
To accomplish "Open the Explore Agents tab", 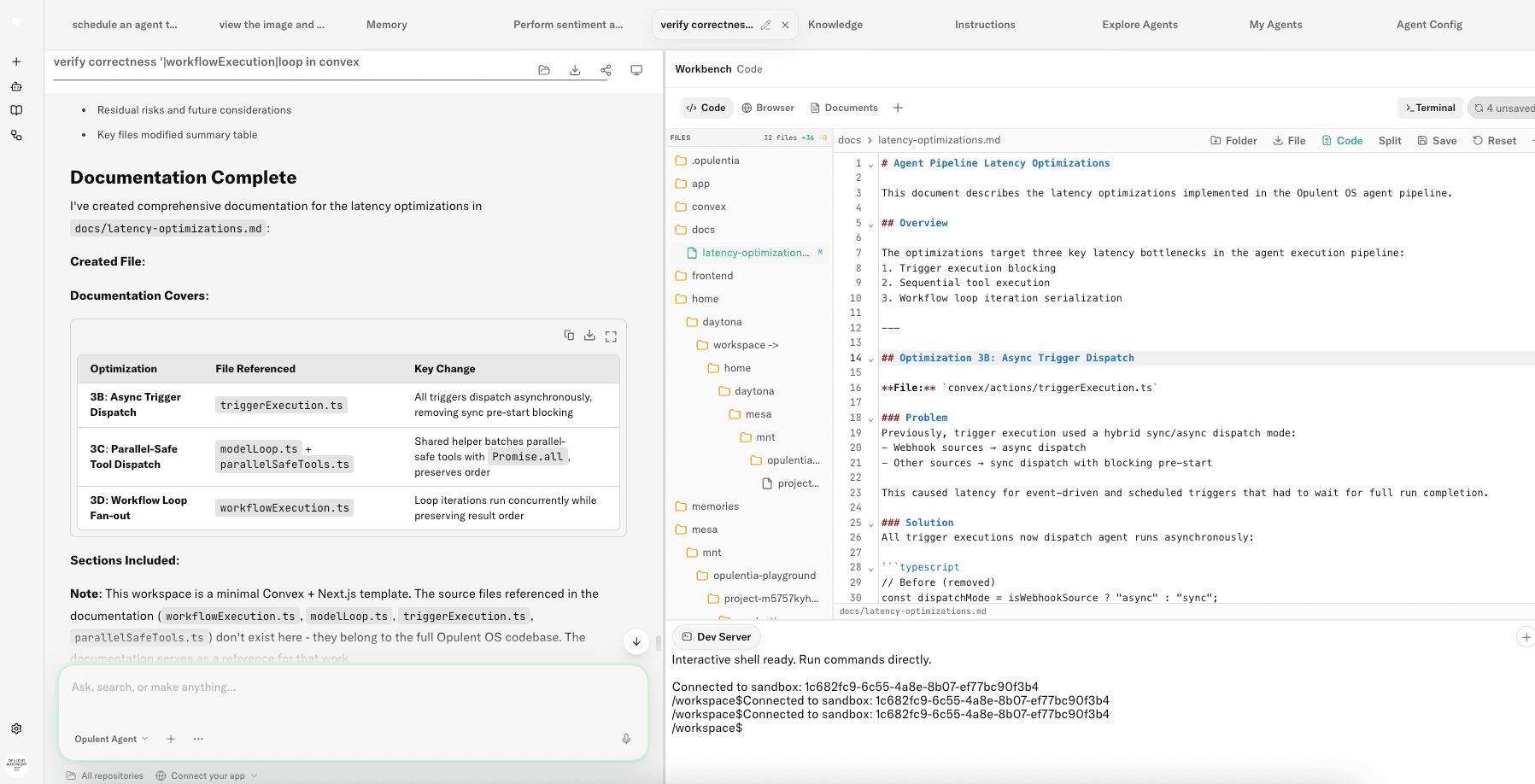I will [x=1140, y=25].
